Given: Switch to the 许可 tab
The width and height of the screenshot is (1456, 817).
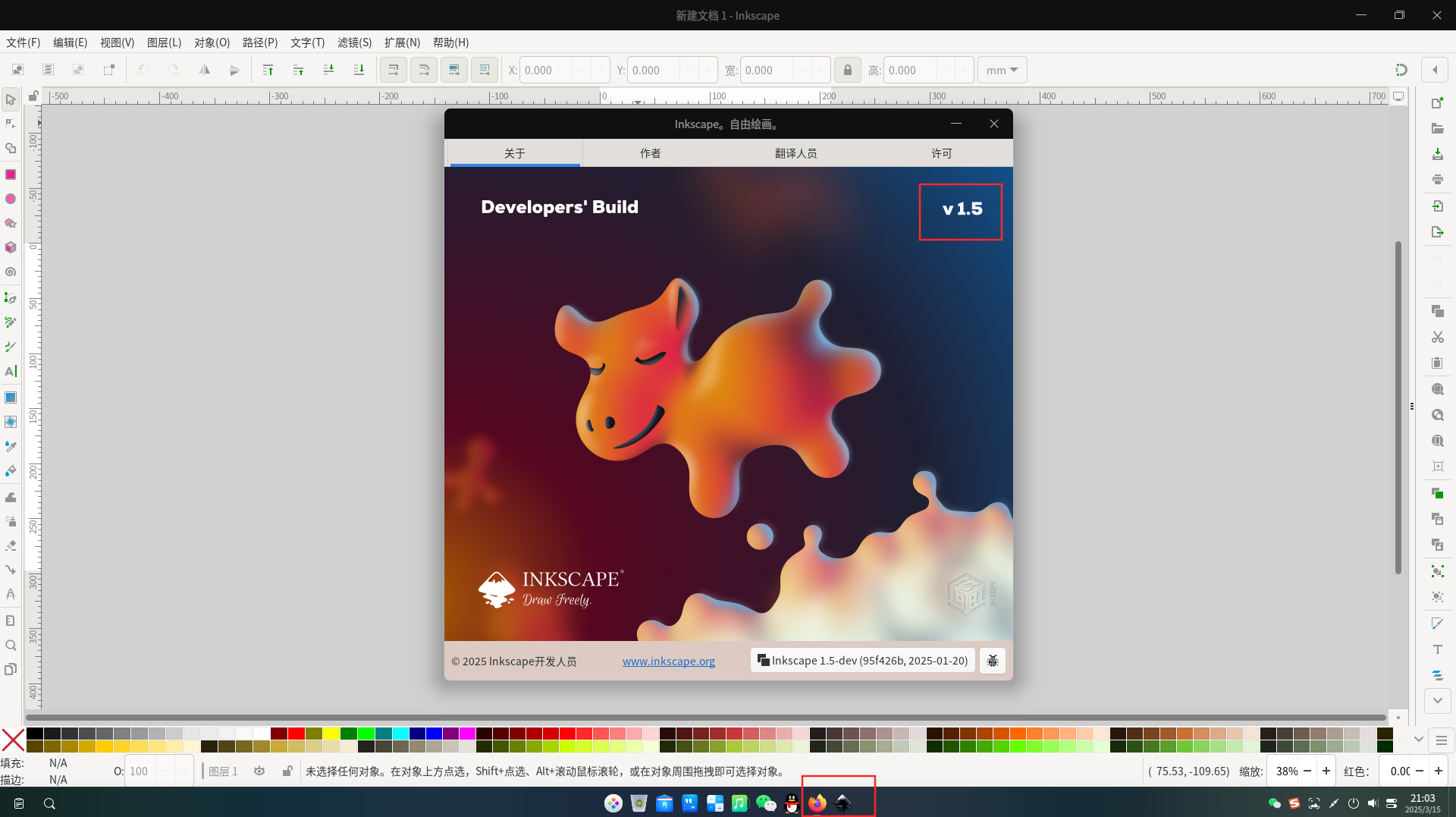Looking at the screenshot, I should tap(941, 153).
